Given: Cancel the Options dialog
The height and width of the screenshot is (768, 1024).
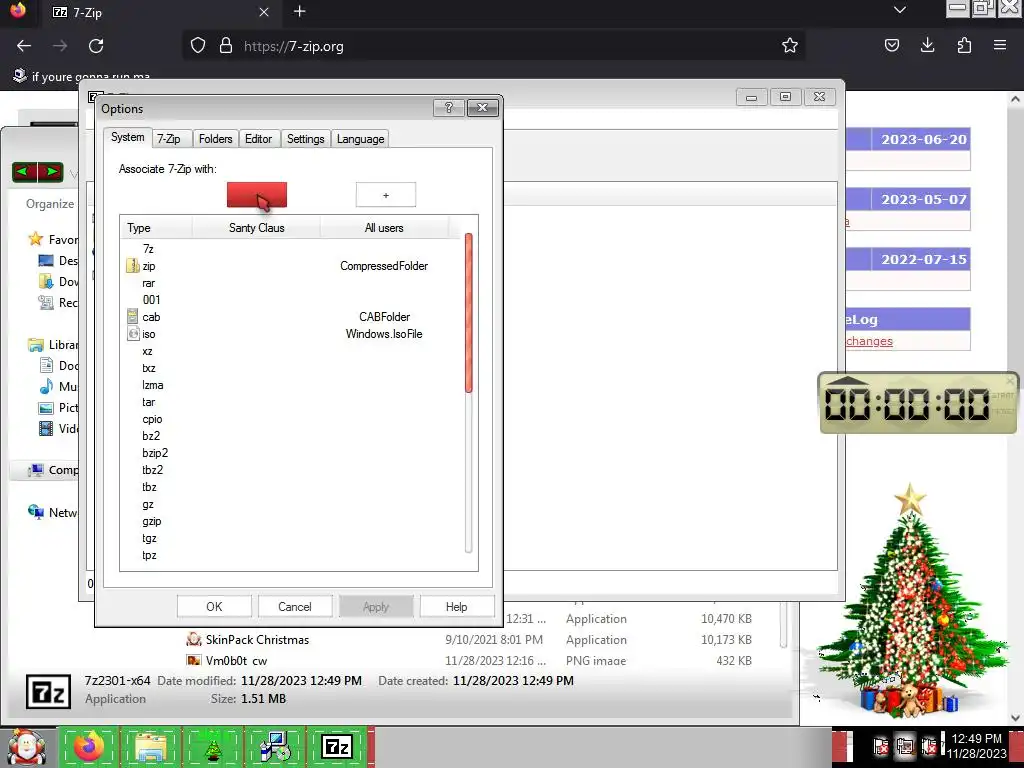Looking at the screenshot, I should (295, 607).
